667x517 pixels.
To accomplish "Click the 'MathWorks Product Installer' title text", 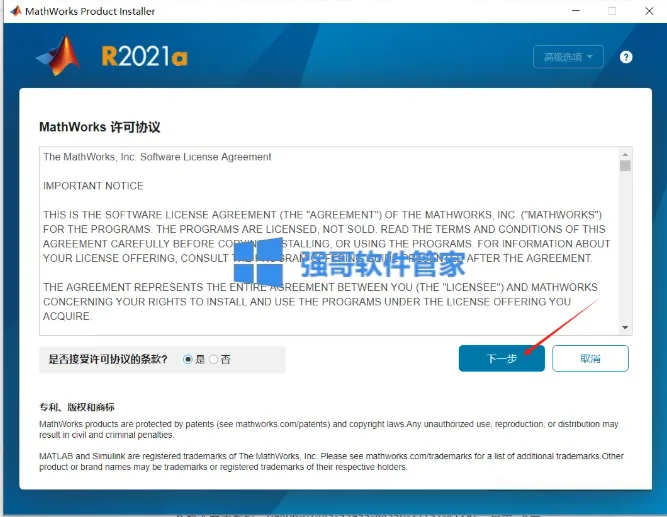I will [x=90, y=11].
